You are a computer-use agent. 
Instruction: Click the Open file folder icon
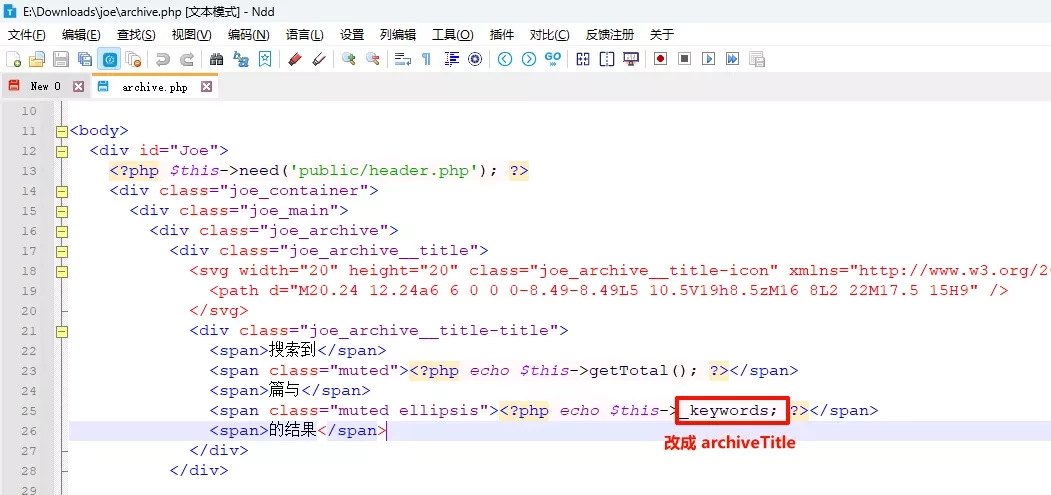[x=37, y=60]
